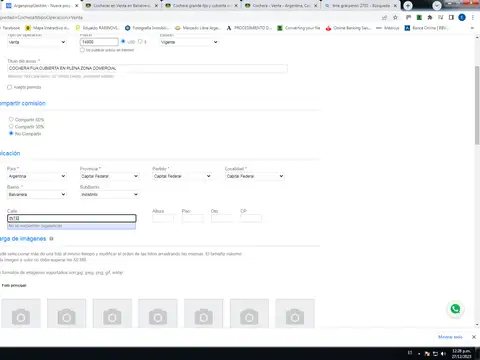
Task: Open the Localidad Capital Federal dropdown
Action: (x=255, y=176)
